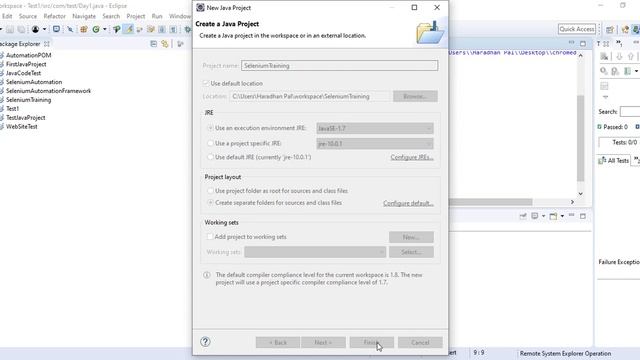The image size is (640, 360).
Task: Select Use default JRE radio option
Action: [x=211, y=157]
